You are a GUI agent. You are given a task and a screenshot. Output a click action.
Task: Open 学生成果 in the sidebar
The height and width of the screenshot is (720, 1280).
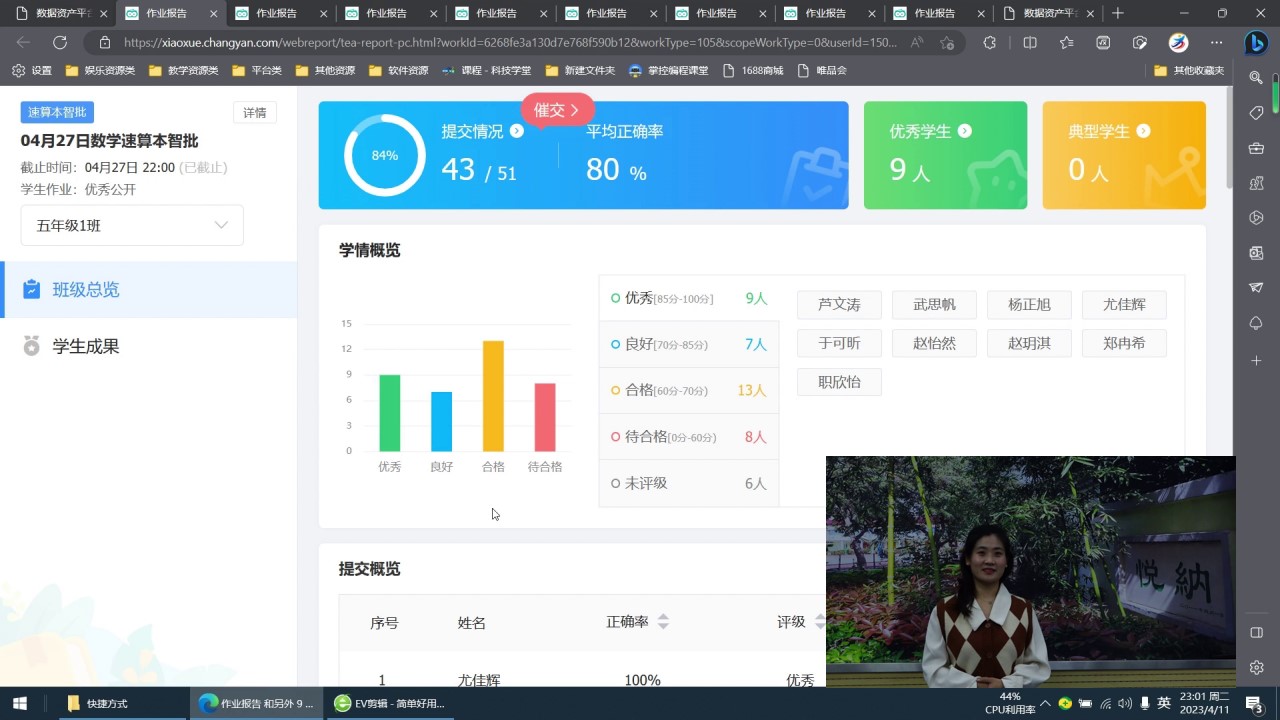(x=86, y=347)
